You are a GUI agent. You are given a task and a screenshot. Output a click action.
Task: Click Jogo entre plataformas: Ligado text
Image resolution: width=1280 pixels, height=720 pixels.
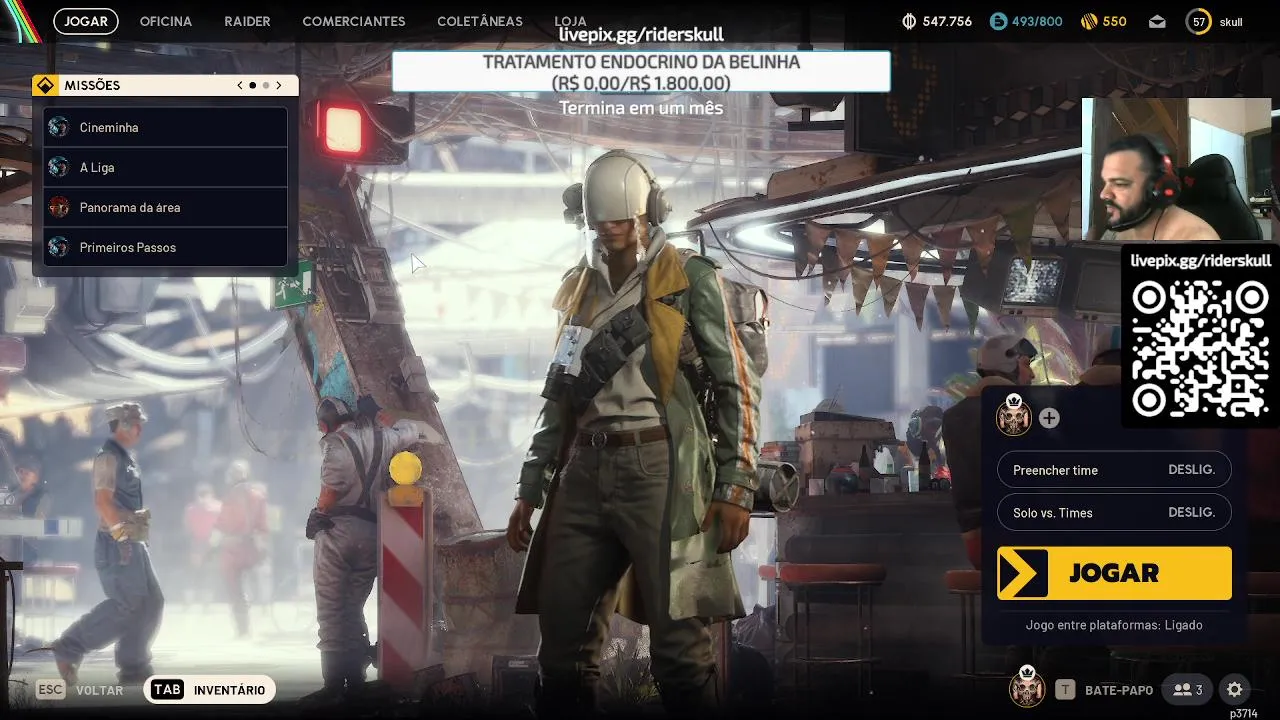1114,625
